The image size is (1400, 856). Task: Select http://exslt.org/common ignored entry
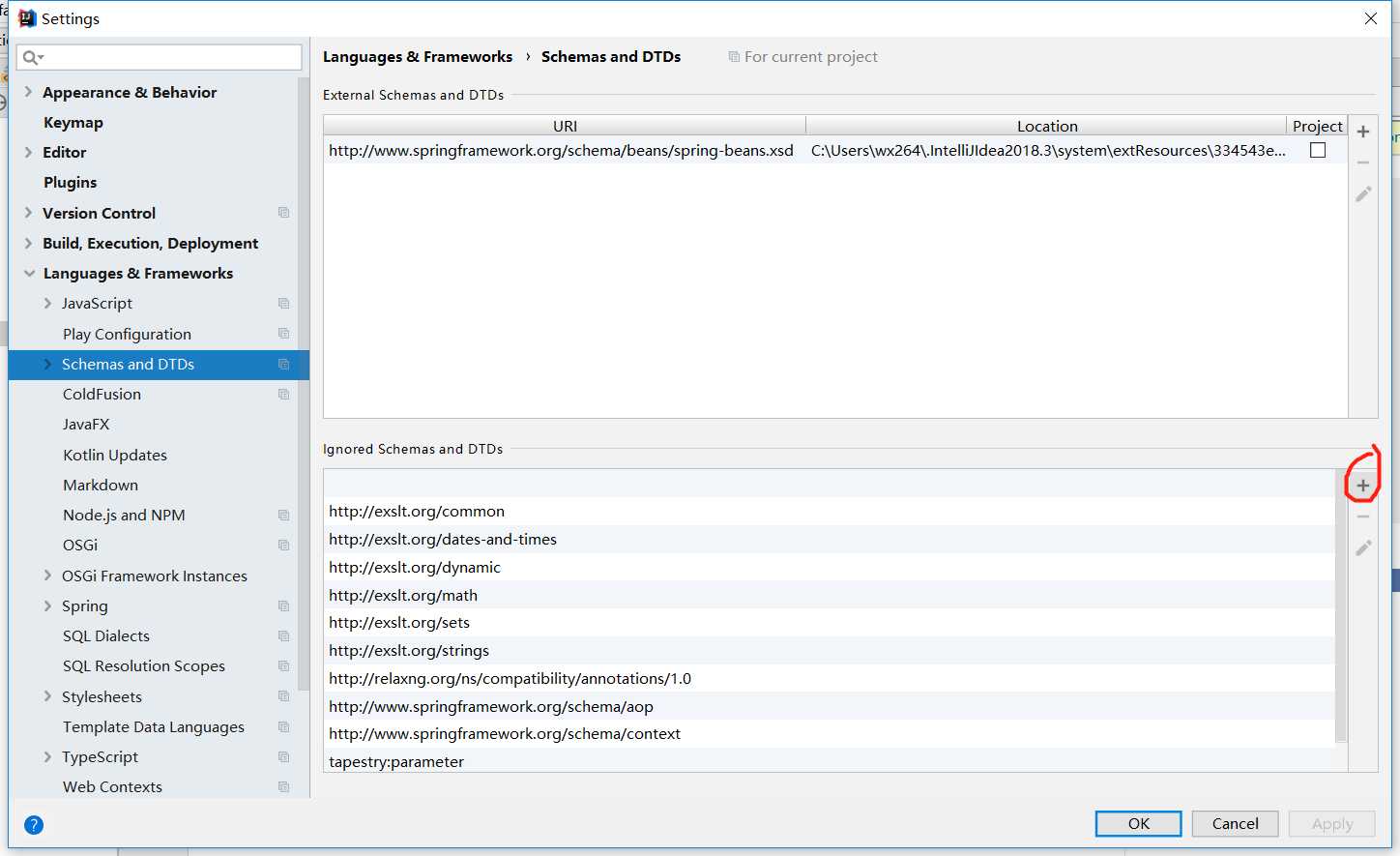(830, 511)
